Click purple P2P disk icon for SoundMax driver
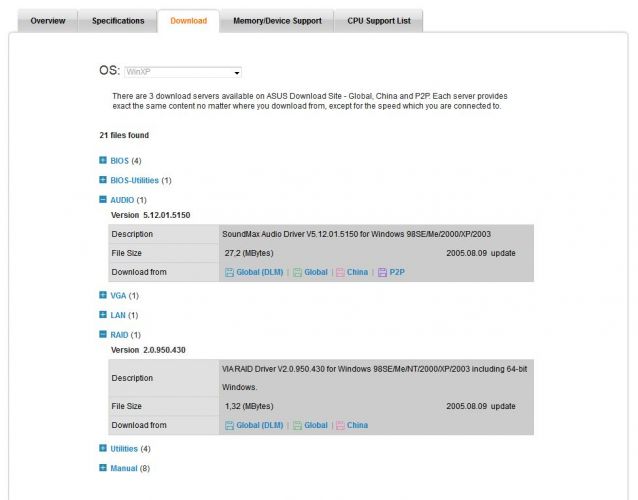 pos(382,273)
